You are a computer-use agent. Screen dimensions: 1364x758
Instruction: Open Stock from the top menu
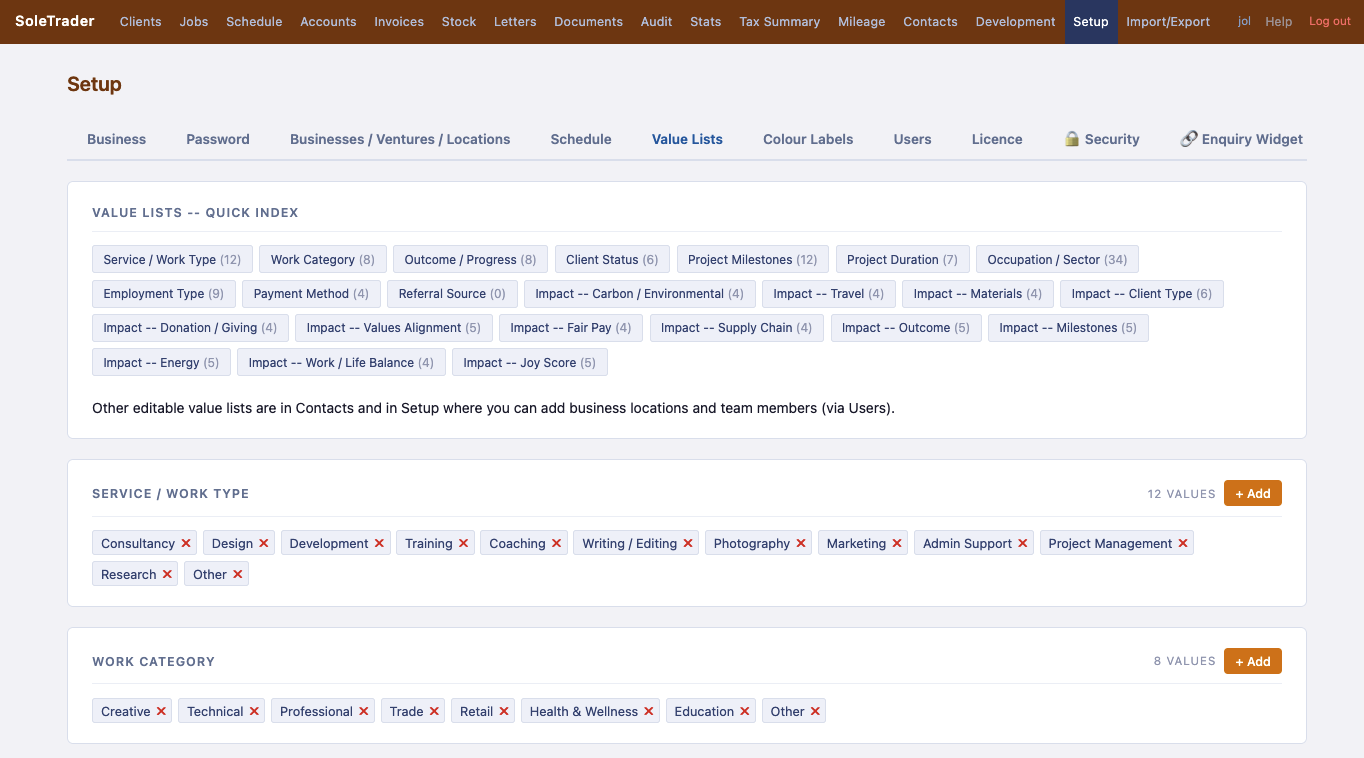coord(459,21)
